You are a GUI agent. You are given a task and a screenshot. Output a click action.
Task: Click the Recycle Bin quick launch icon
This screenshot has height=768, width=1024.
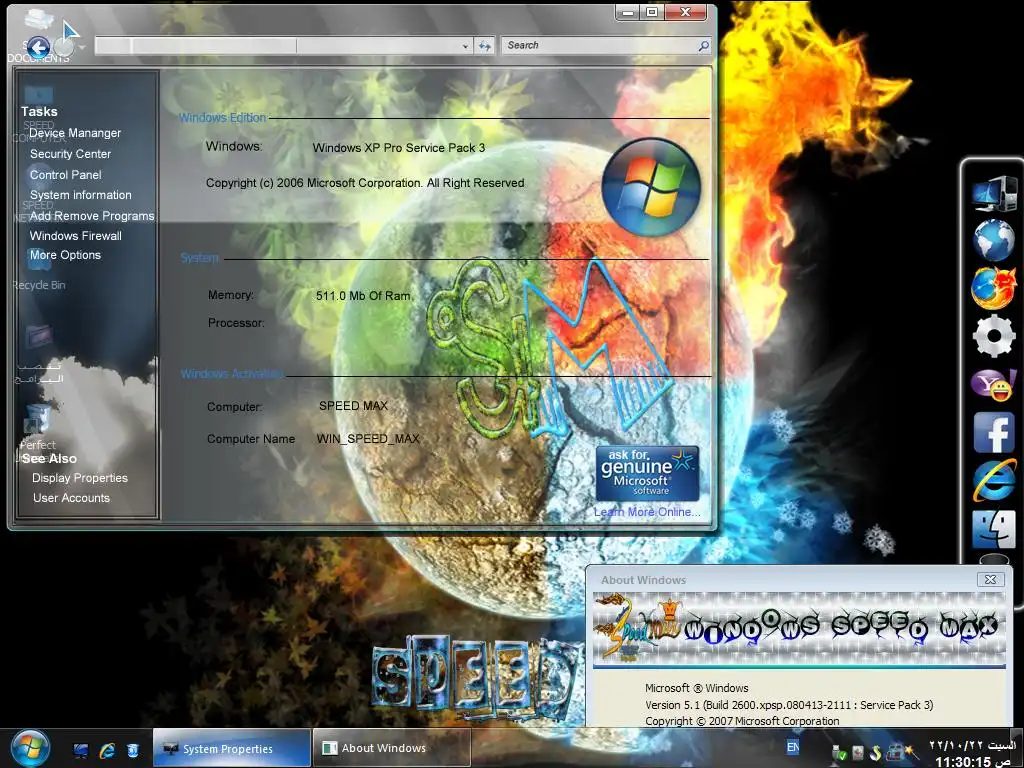[x=133, y=750]
